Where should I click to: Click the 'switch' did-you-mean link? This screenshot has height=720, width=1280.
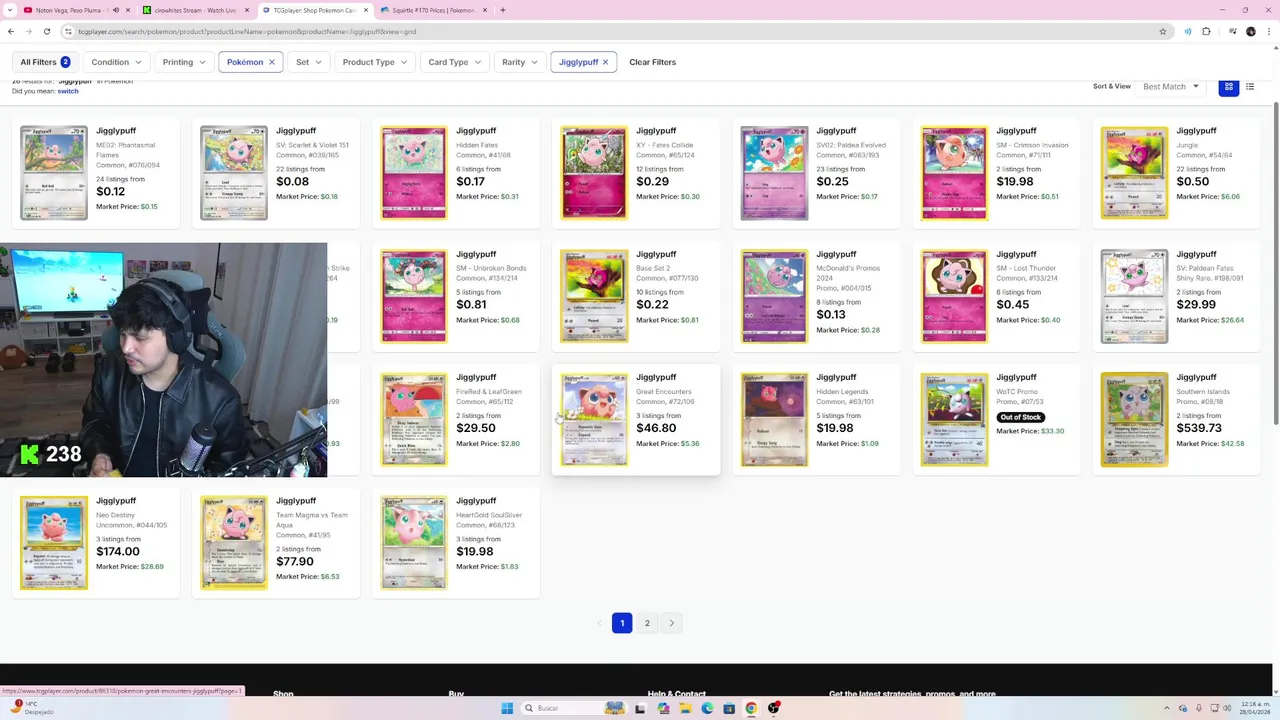click(68, 91)
